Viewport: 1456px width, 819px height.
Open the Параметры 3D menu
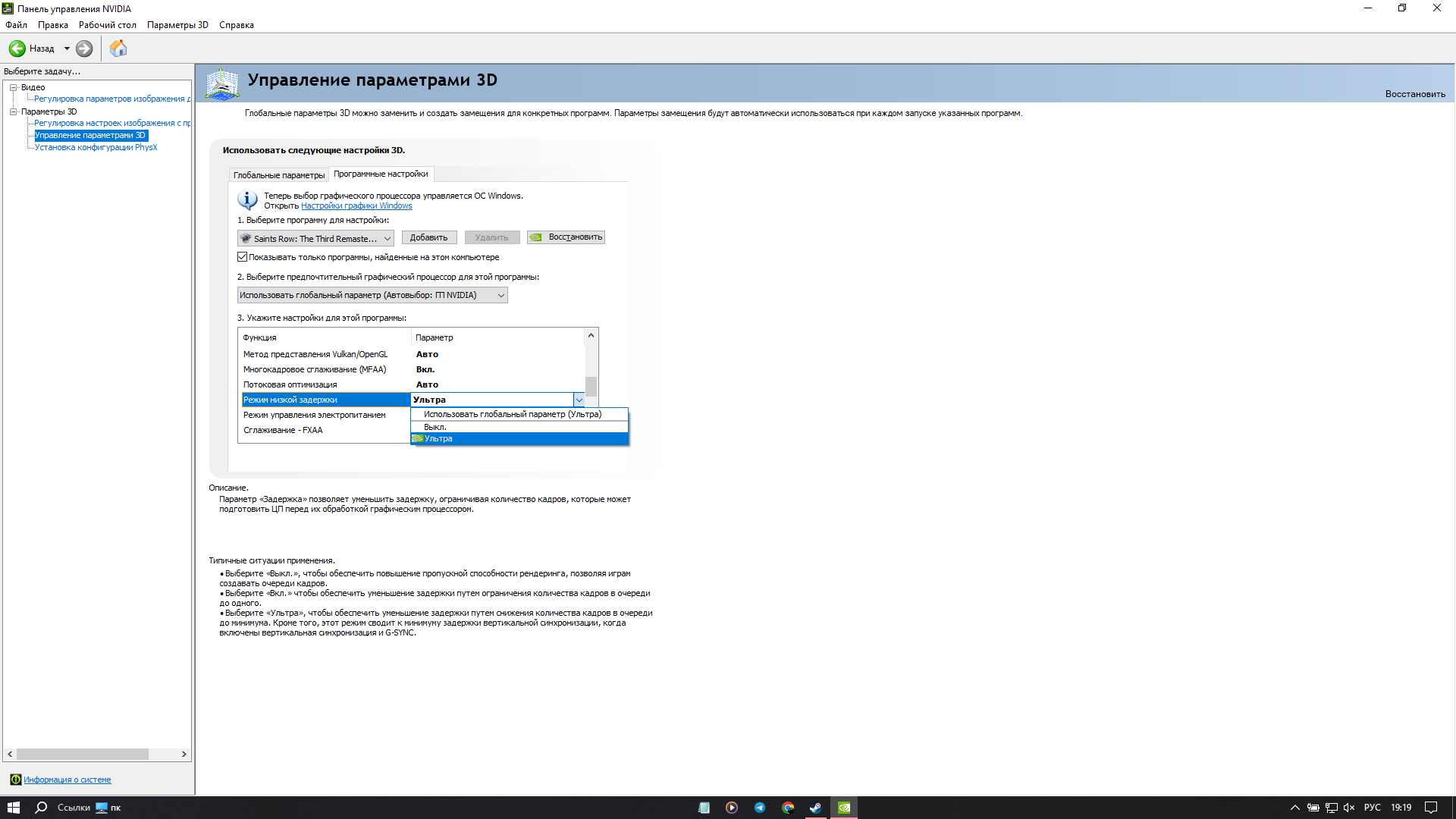click(x=177, y=25)
